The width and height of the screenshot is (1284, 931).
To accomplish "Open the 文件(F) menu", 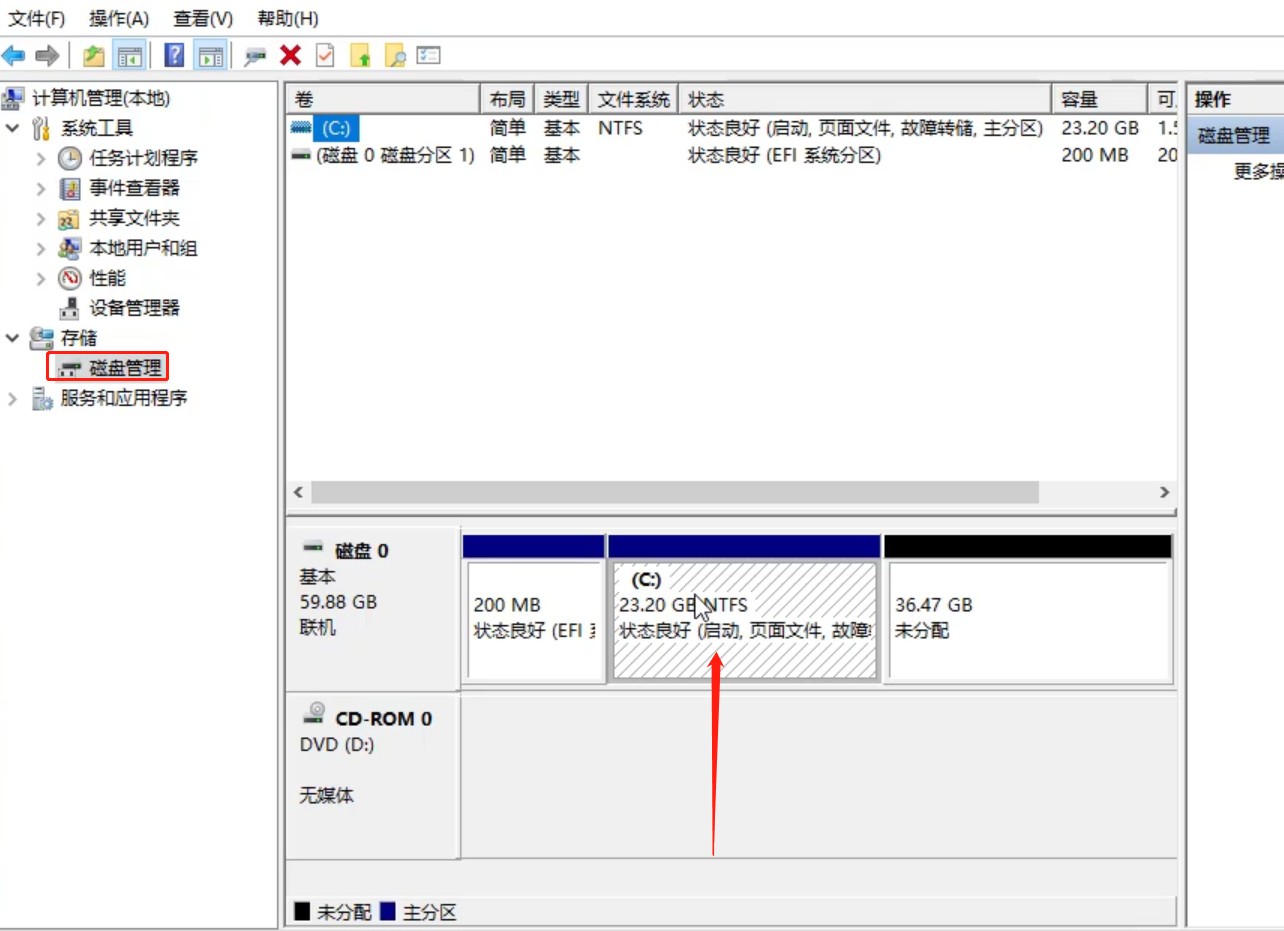I will [x=37, y=18].
